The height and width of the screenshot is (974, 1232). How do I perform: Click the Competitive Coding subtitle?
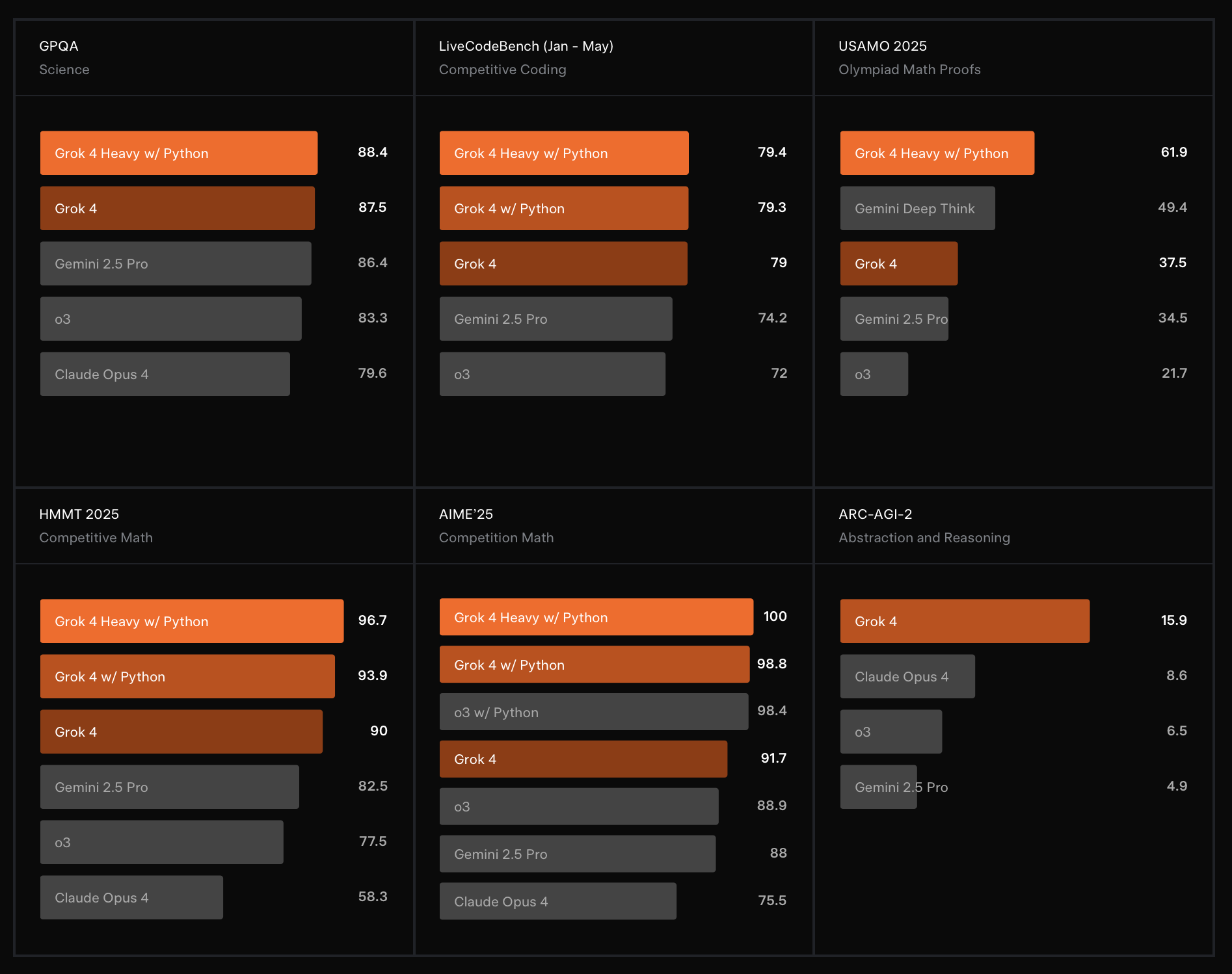click(502, 70)
